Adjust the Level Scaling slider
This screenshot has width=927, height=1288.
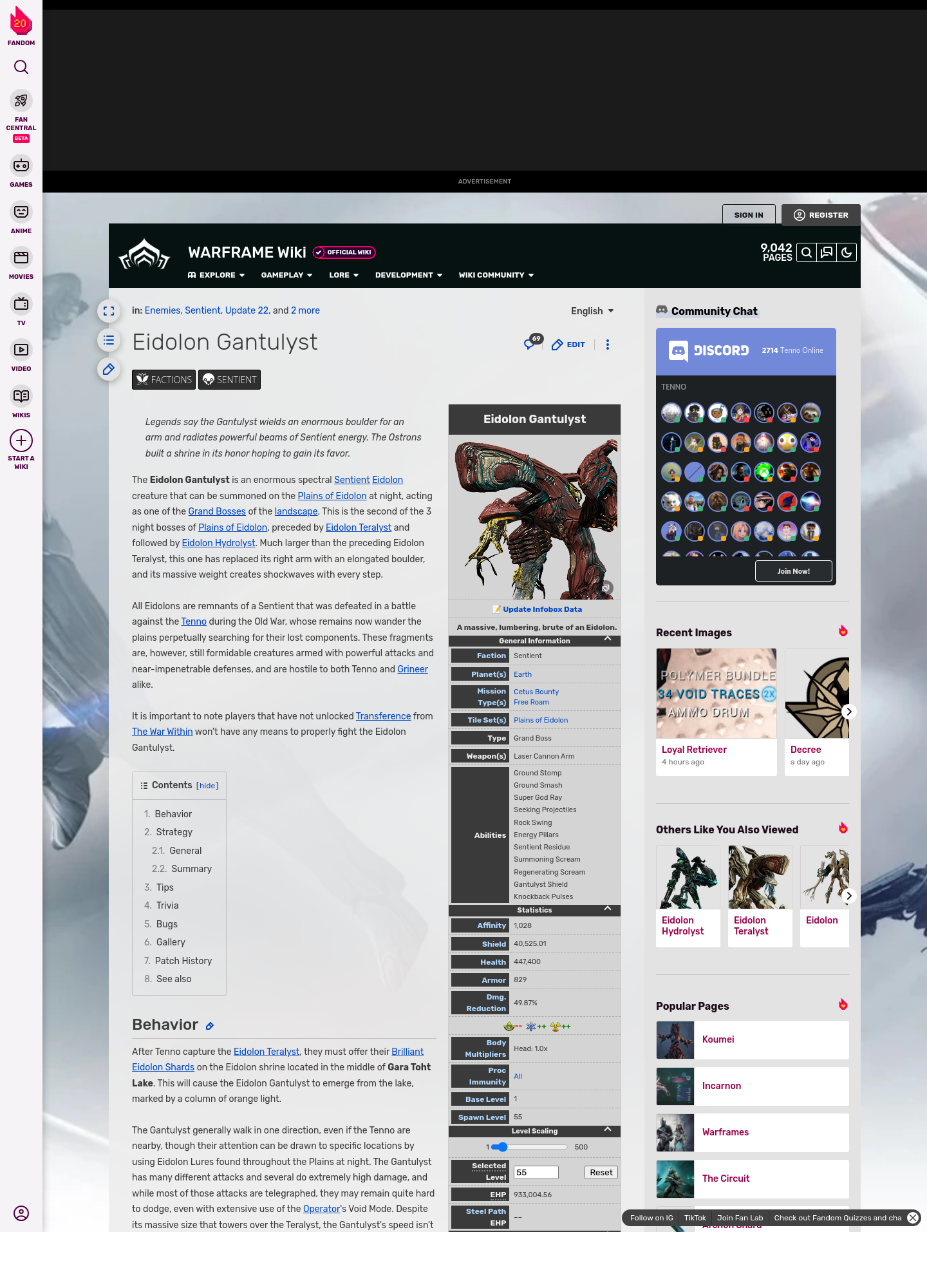coord(503,1147)
